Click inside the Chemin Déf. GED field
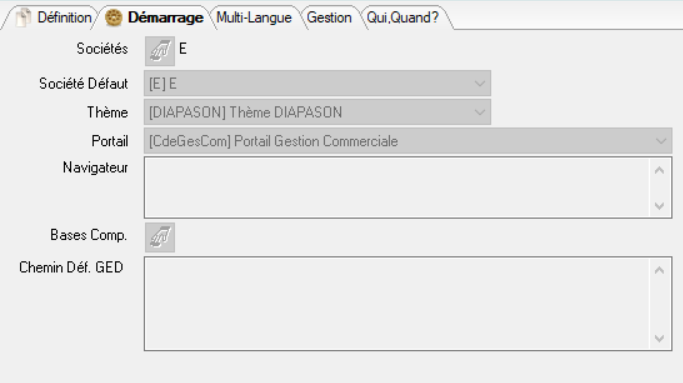The image size is (683, 383). (397, 304)
